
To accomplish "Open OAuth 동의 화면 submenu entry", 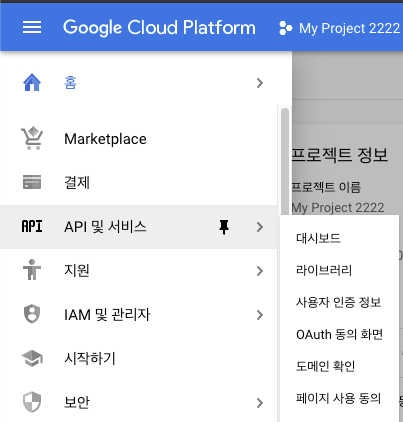I will [339, 334].
